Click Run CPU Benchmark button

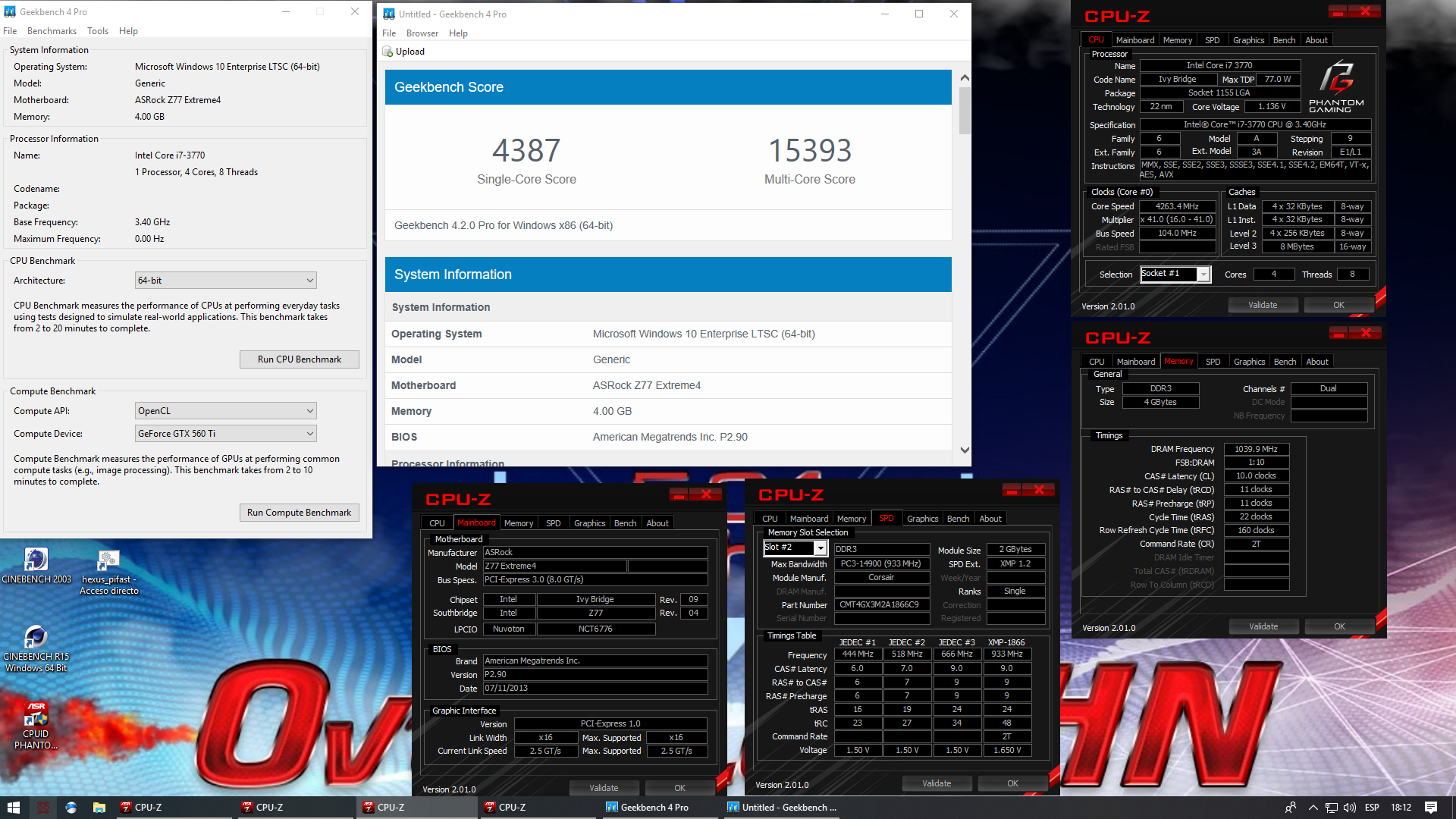point(300,359)
